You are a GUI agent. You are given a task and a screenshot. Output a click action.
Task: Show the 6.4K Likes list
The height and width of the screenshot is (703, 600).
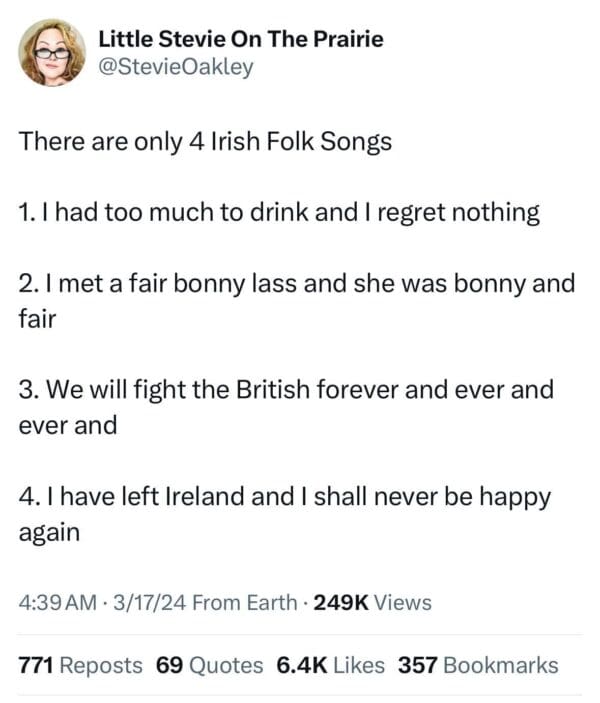[326, 665]
